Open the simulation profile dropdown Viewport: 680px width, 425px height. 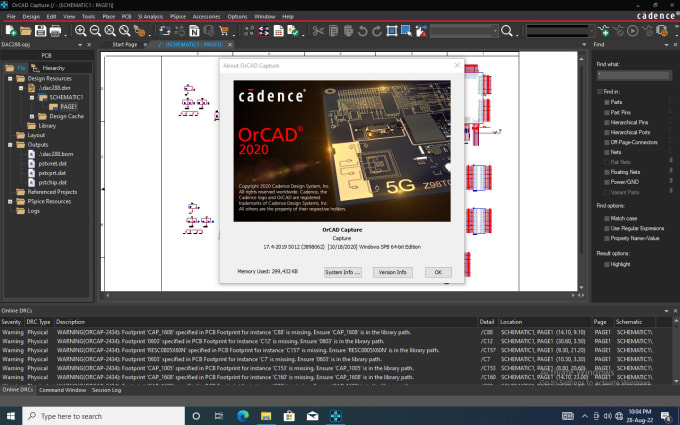coord(591,31)
